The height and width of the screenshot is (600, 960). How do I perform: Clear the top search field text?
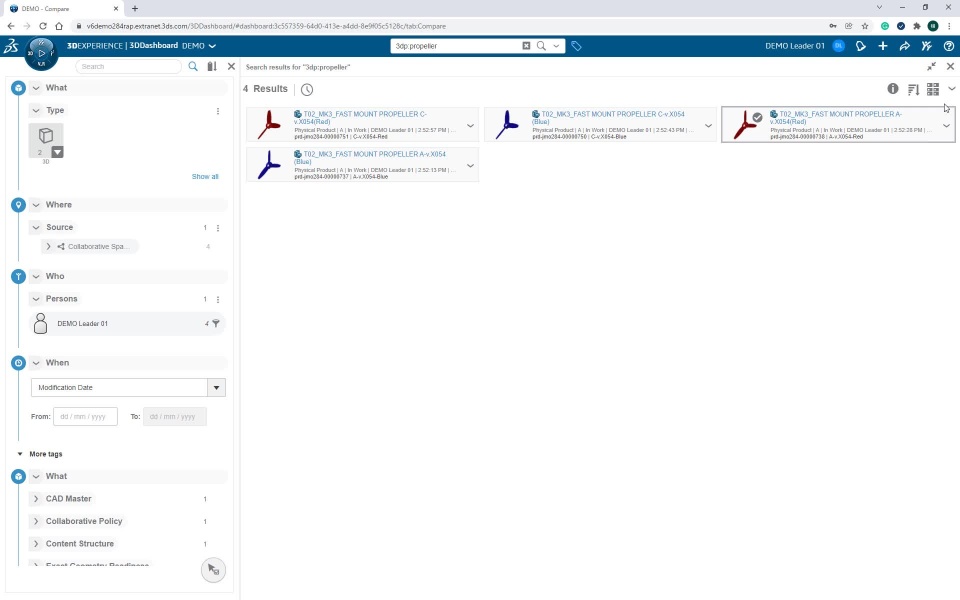526,46
